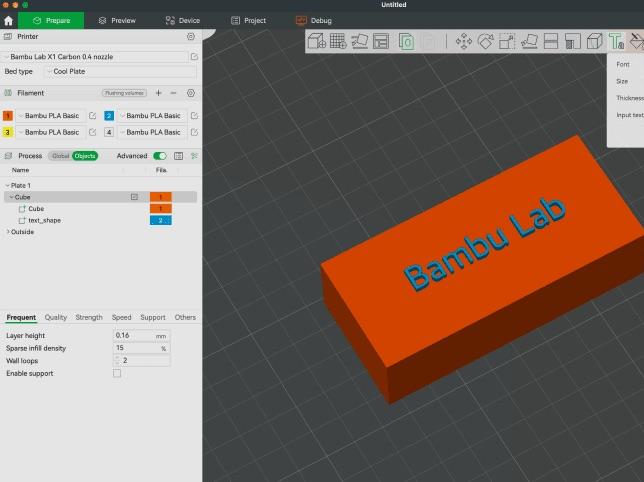Click the green Split to objects icon
The image size is (644, 482).
406,41
